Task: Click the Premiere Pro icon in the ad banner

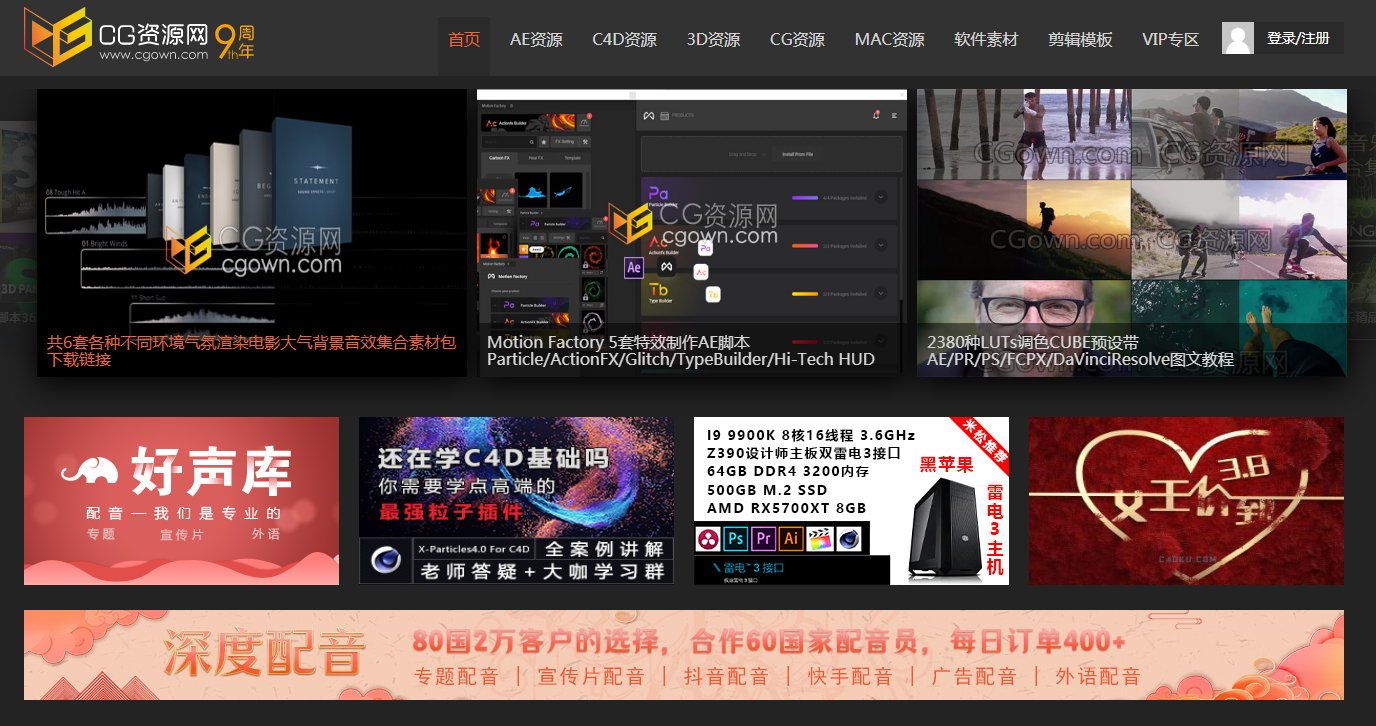Action: click(x=764, y=539)
